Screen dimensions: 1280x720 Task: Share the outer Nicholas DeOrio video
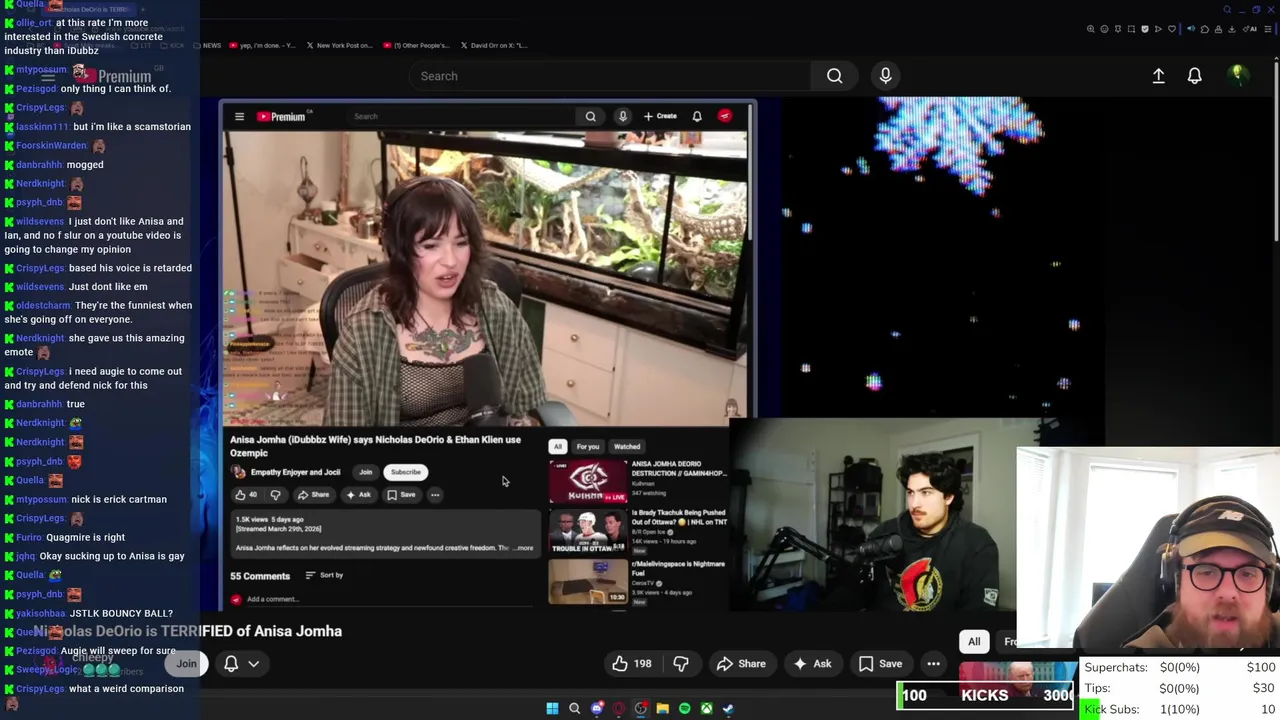(x=741, y=664)
